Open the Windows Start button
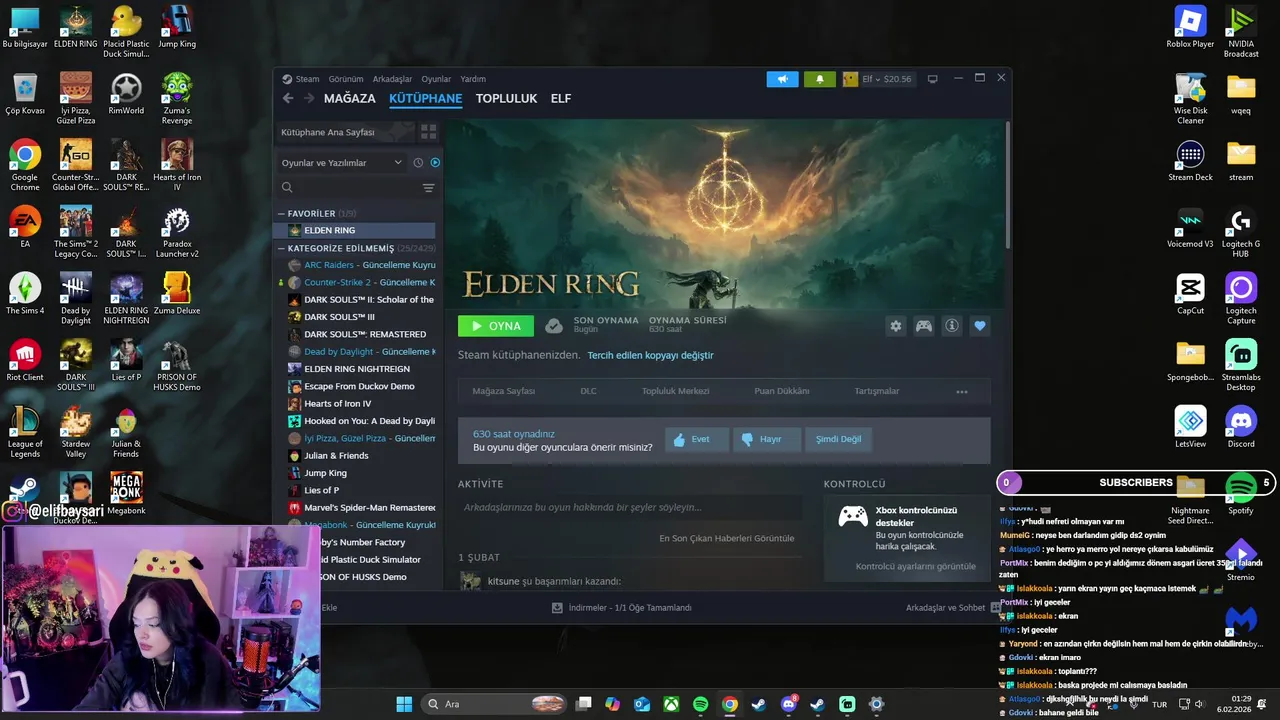1280x720 pixels. tap(404, 704)
